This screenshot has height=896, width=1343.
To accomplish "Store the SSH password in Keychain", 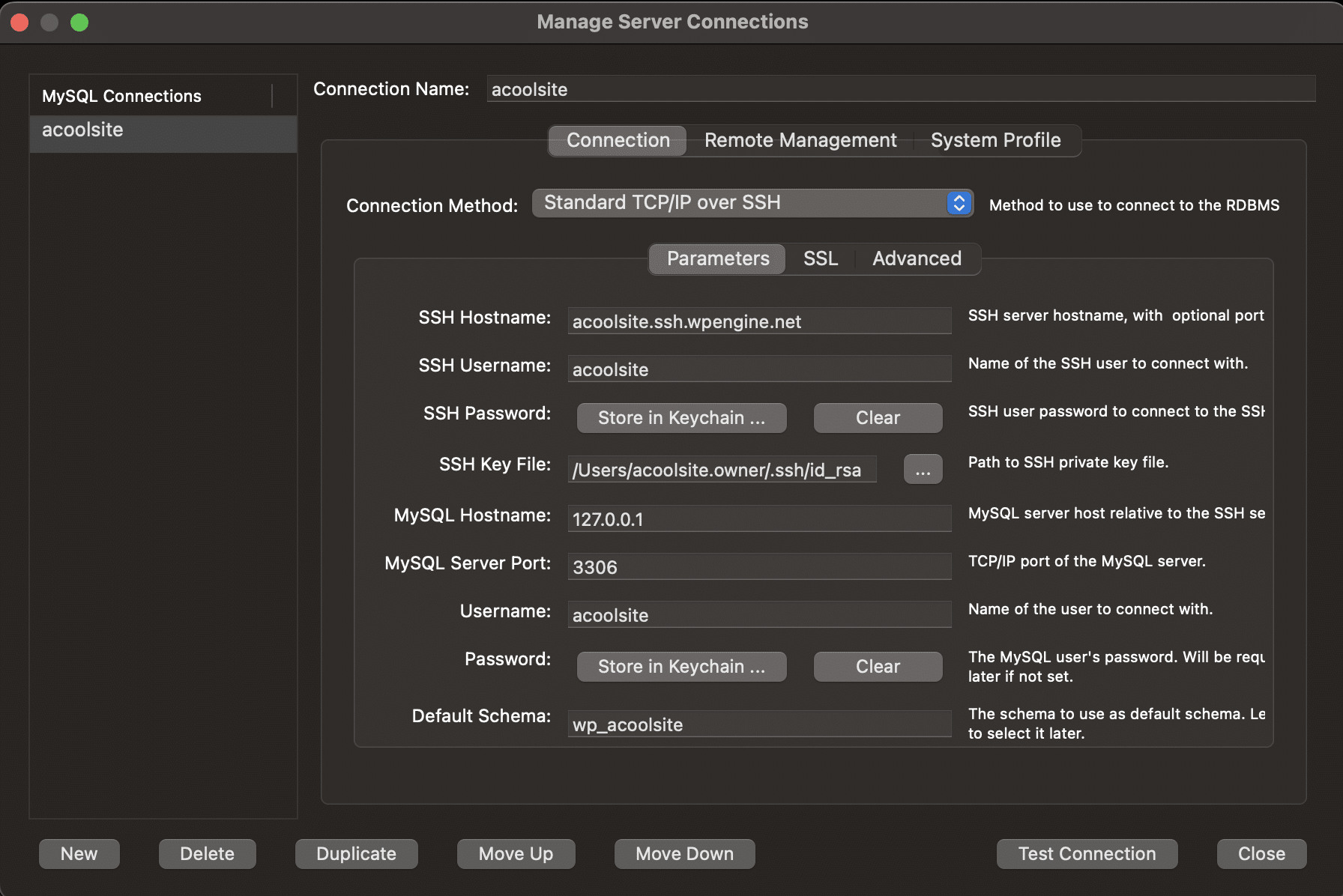I will click(681, 417).
